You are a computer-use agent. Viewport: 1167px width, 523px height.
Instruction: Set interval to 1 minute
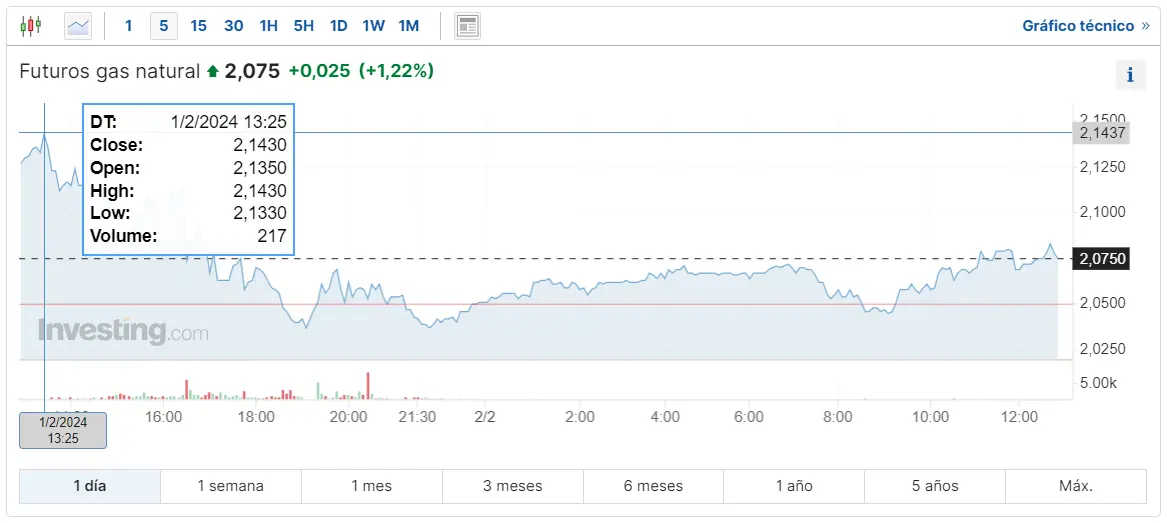(x=128, y=26)
